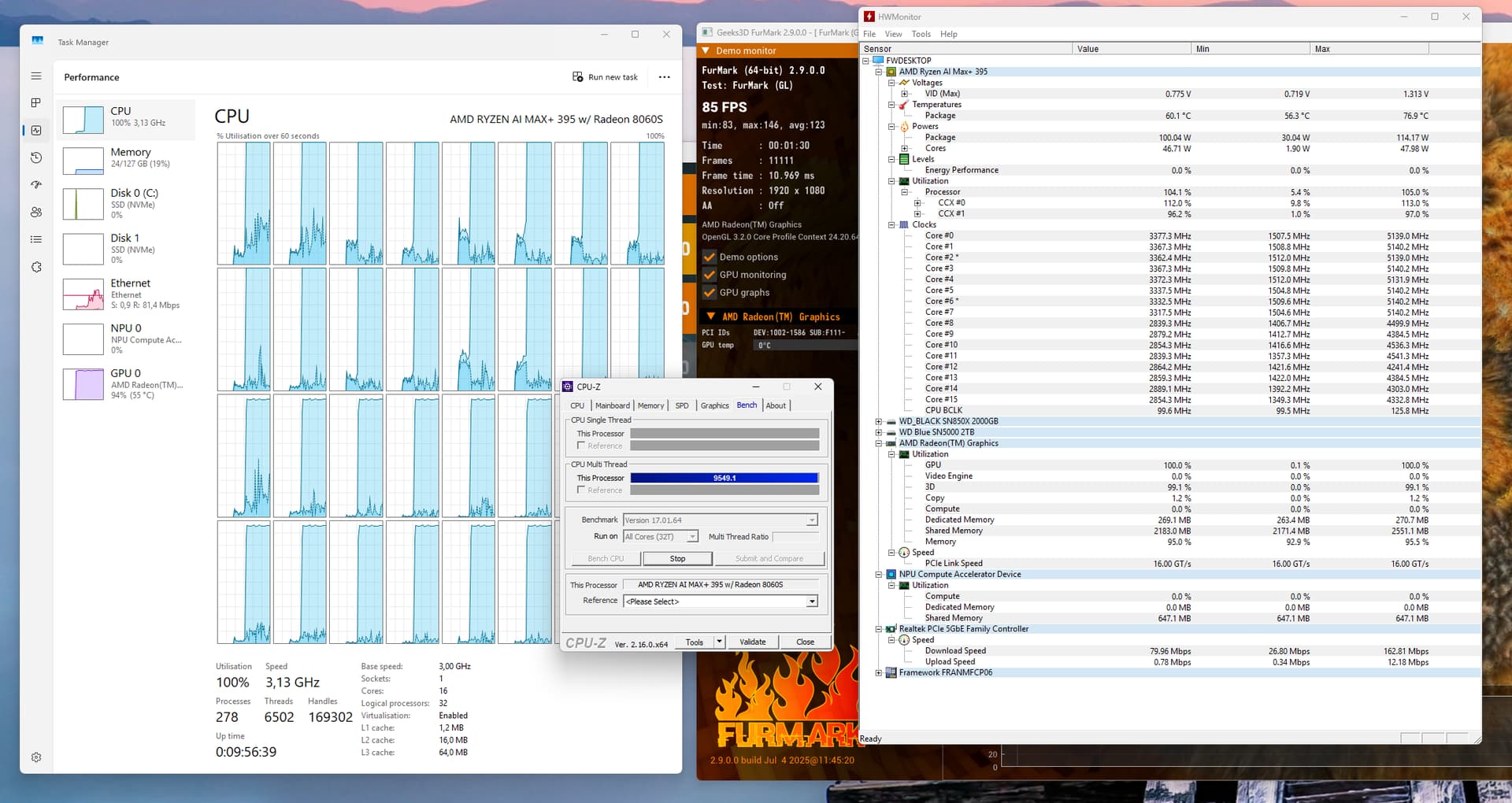1512x803 pixels.
Task: Open File menu in HWMonitor
Action: click(x=869, y=34)
